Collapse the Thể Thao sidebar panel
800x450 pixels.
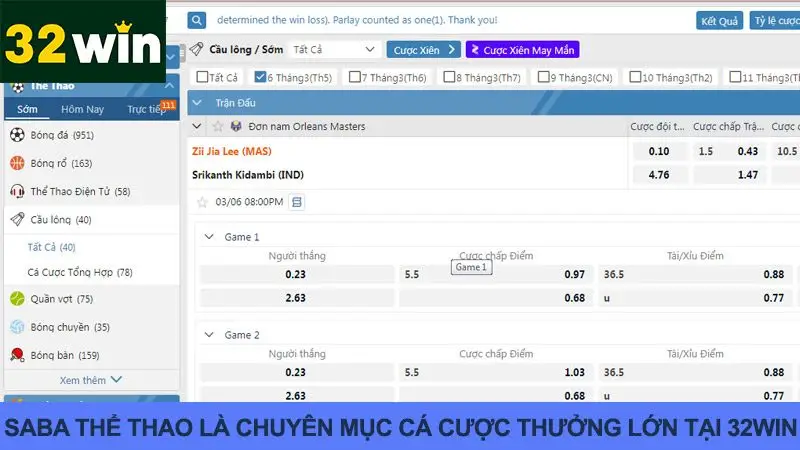[x=169, y=86]
